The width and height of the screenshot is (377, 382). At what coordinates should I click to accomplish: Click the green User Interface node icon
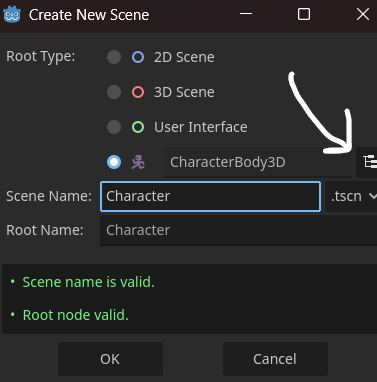138,127
